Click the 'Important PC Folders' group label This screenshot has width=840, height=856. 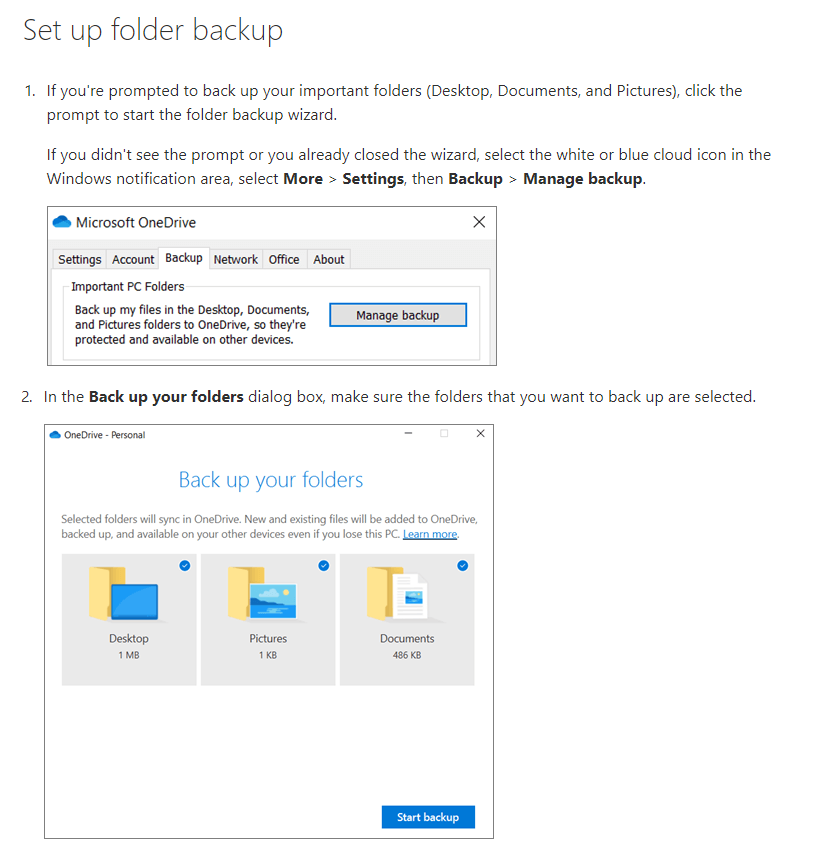pos(128,287)
